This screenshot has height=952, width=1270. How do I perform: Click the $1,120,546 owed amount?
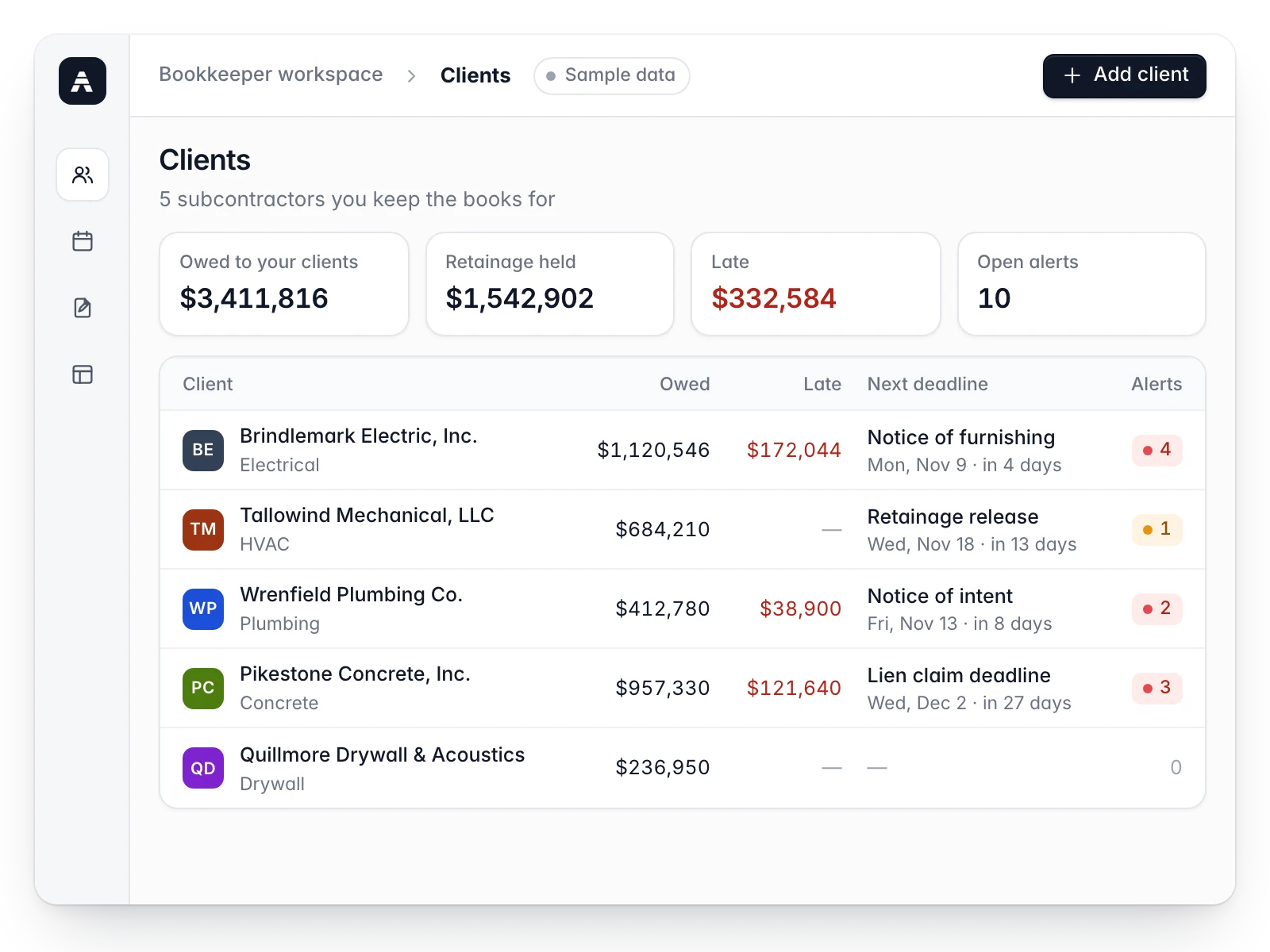click(x=653, y=450)
